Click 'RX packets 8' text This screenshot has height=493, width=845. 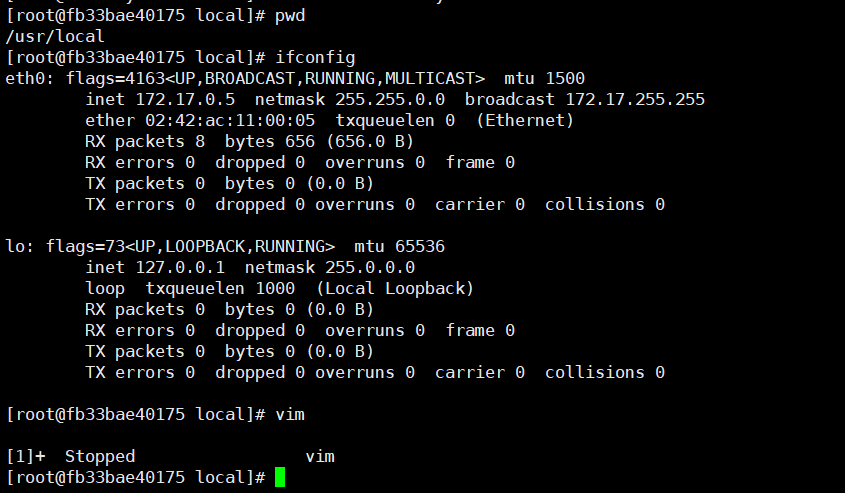pyautogui.click(x=145, y=142)
